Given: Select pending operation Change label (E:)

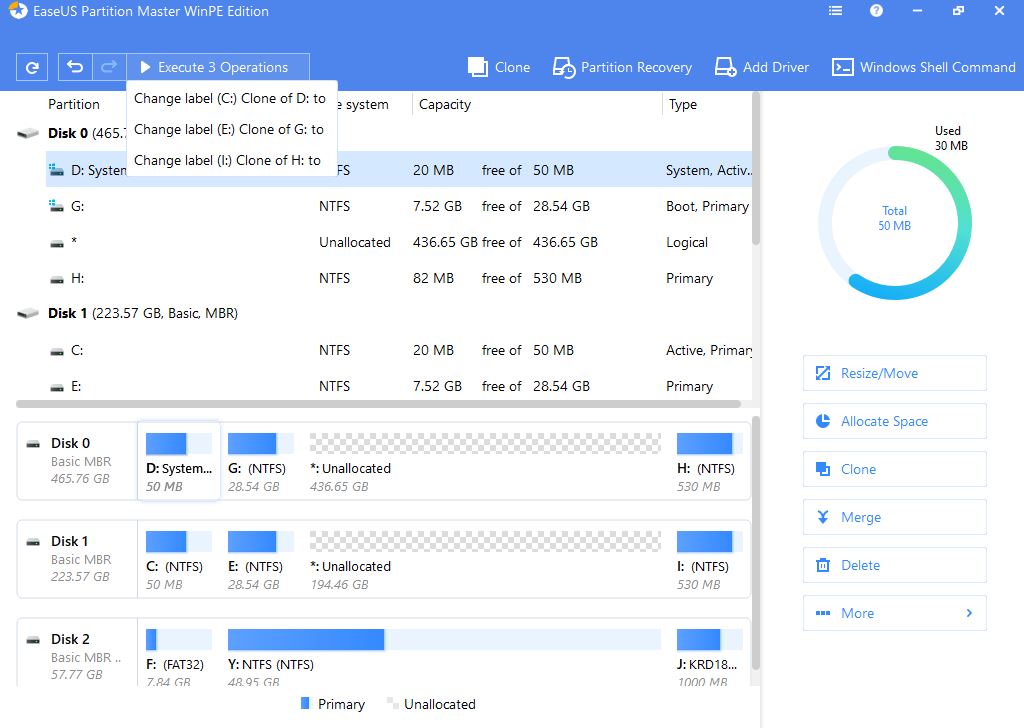Looking at the screenshot, I should (229, 129).
